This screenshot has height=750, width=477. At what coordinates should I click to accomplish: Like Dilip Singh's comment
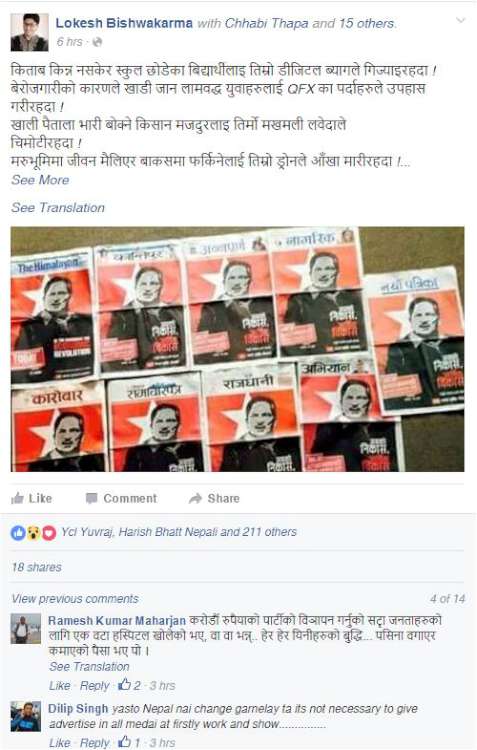click(x=60, y=742)
